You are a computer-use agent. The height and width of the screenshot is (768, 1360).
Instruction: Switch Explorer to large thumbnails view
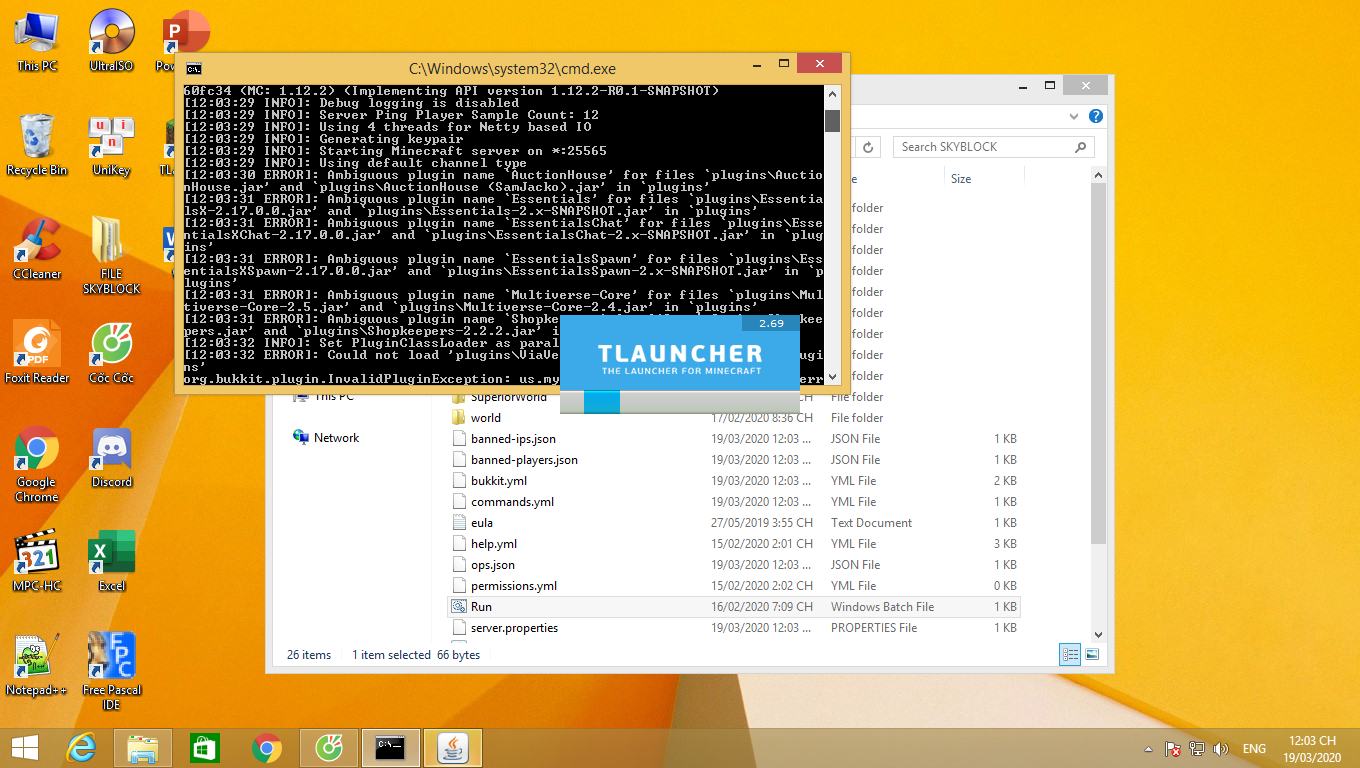[1092, 655]
